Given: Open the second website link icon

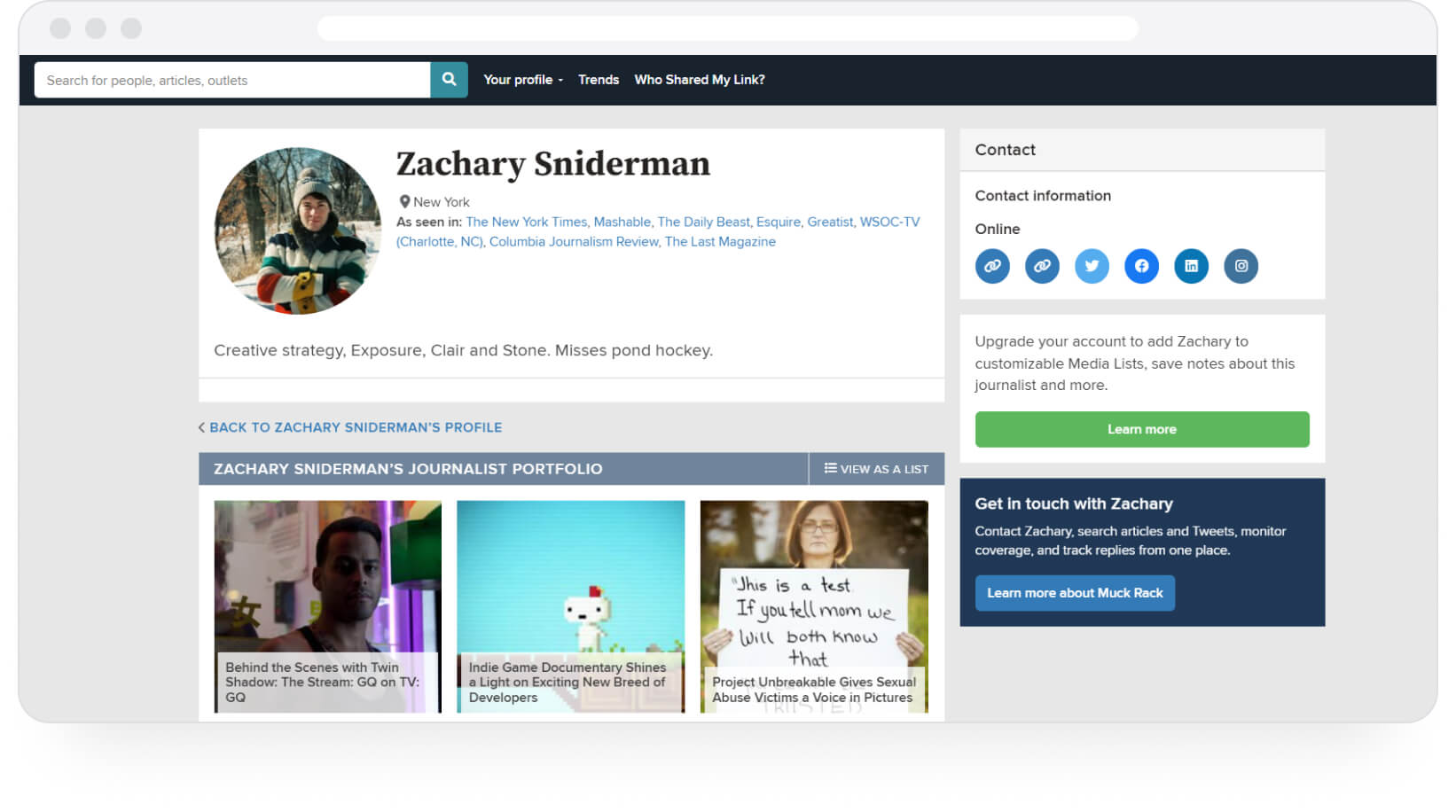Looking at the screenshot, I should click(1042, 266).
